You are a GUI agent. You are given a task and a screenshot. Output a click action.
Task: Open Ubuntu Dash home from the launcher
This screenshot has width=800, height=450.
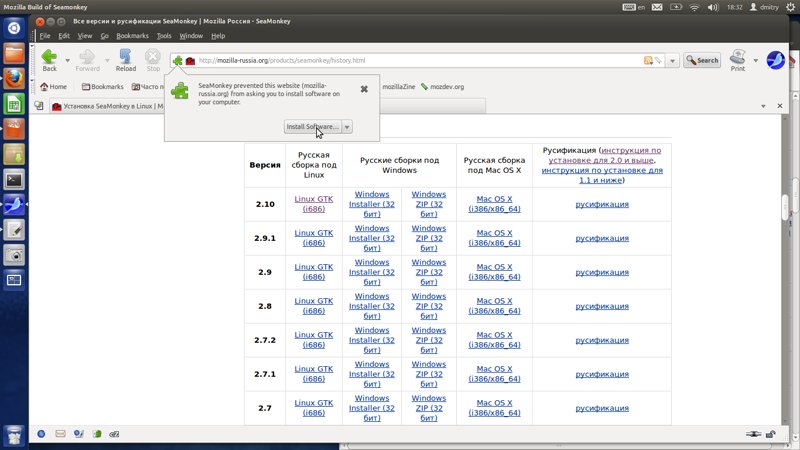tap(14, 28)
